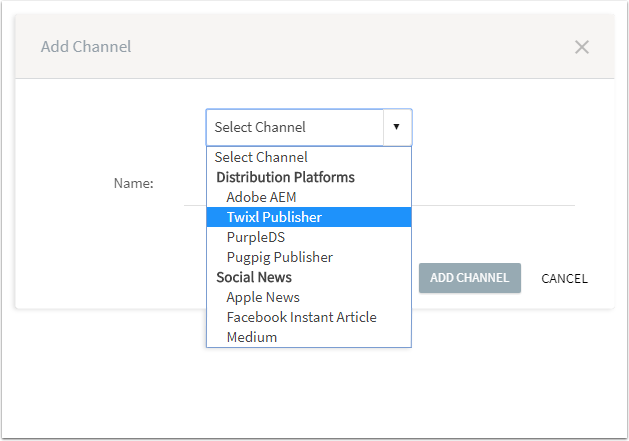629x441 pixels.
Task: Choose Facebook Instant Article option
Action: click(x=309, y=317)
